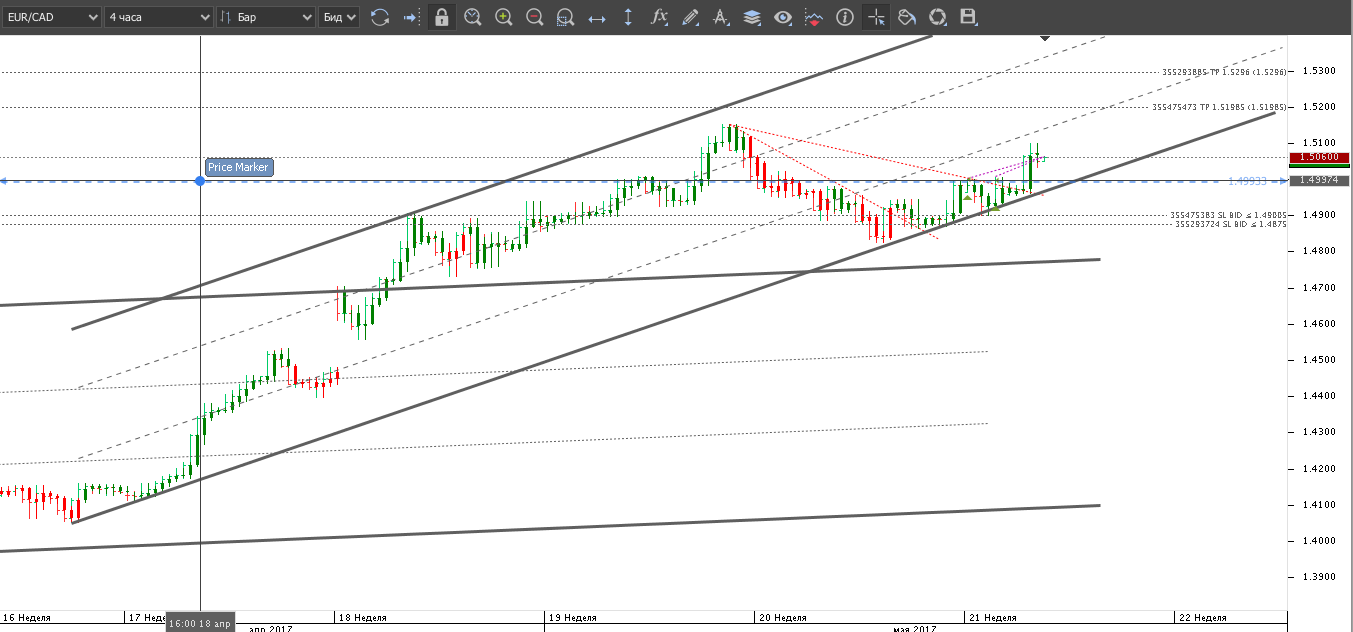This screenshot has height=632, width=1353.
Task: Click the 355475473 TP 1.51985 order label
Action: tap(1219, 106)
